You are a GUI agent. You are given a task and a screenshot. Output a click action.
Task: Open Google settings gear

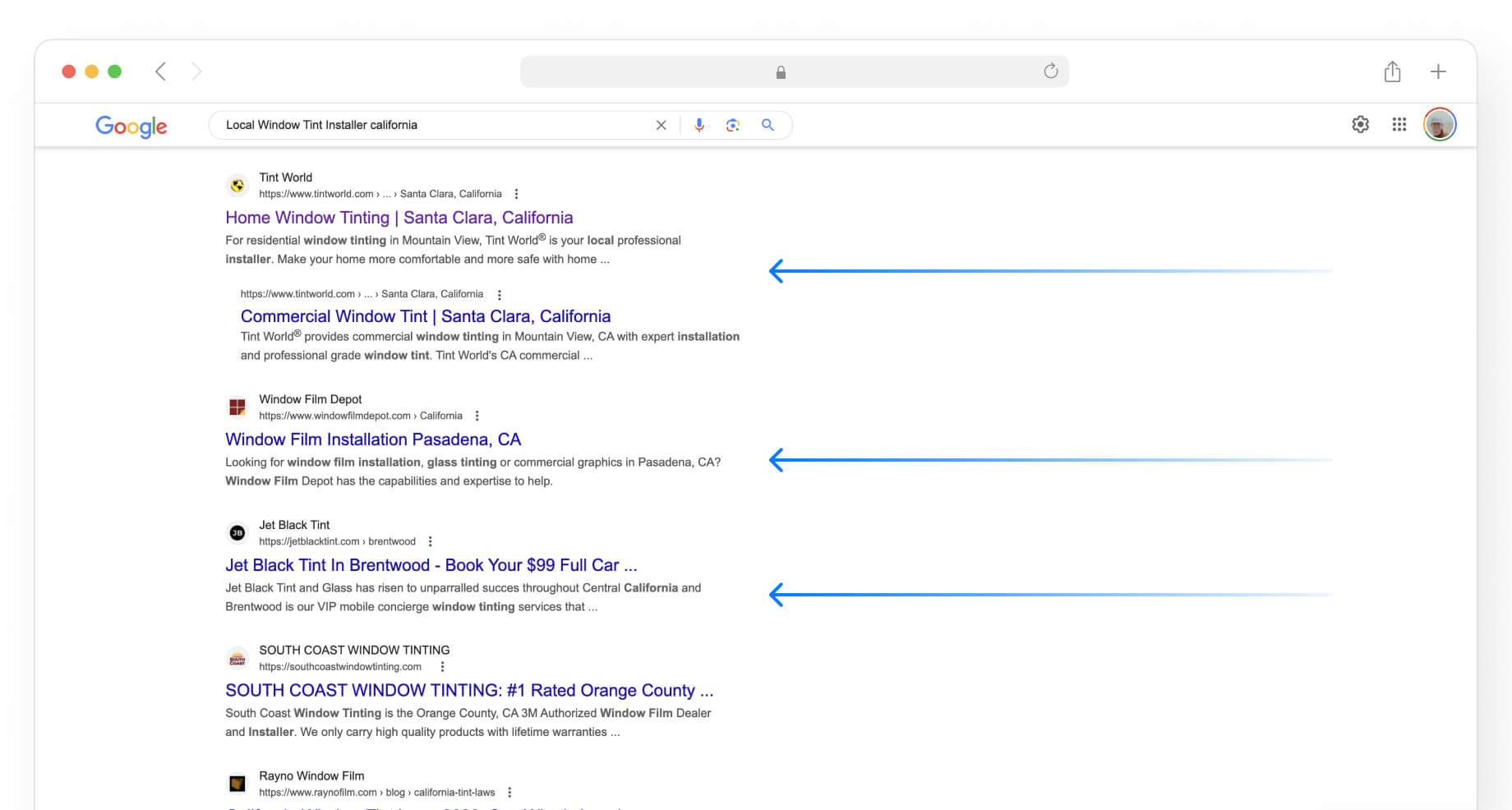point(1361,124)
